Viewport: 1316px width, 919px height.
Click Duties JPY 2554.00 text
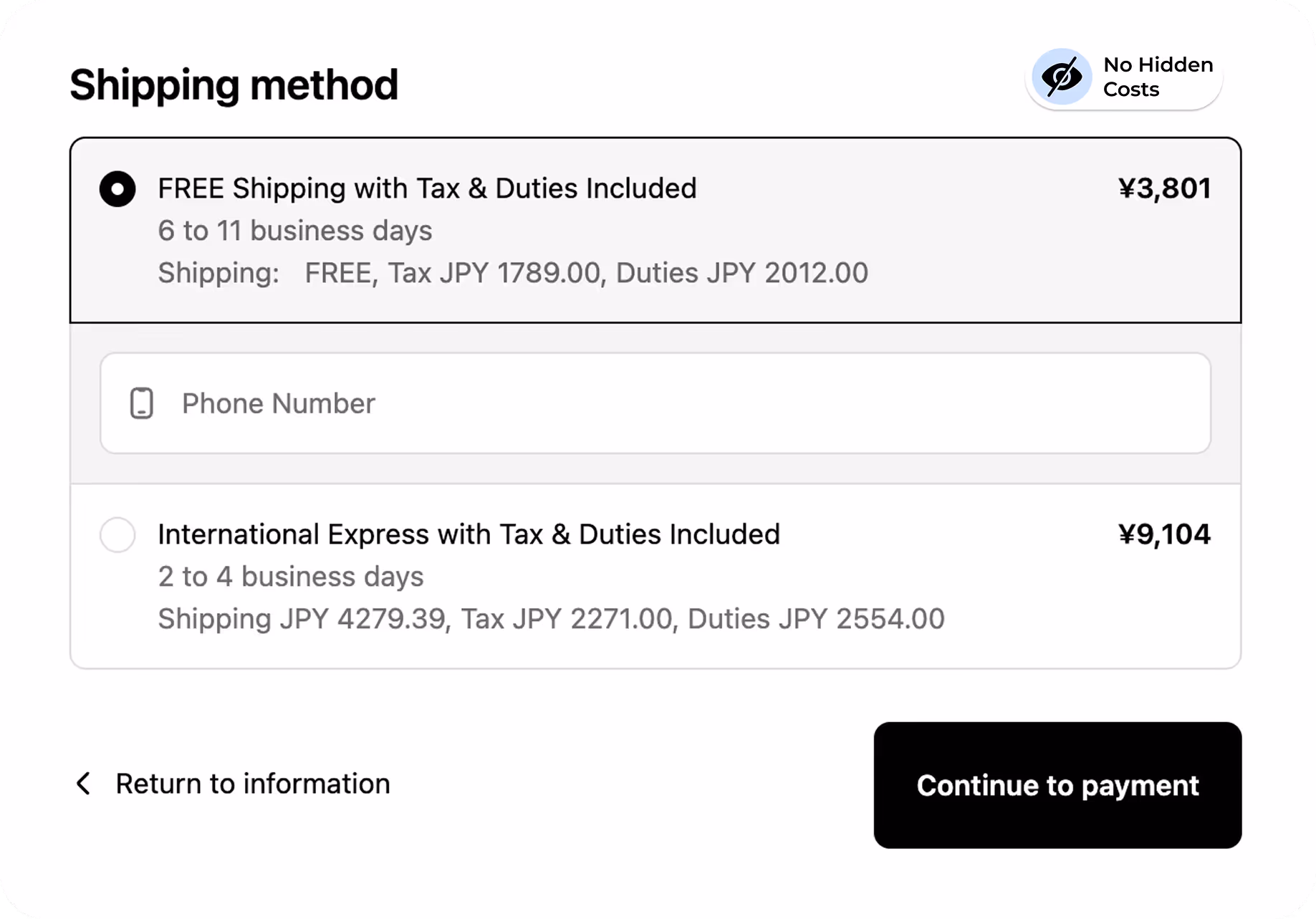click(x=816, y=619)
